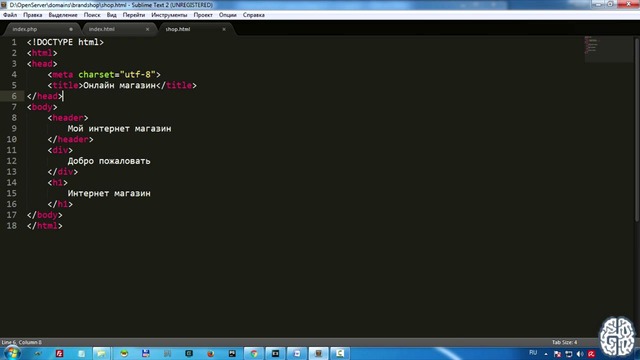Click the title text Онлайн магазин
Screen dimensions: 640x360
click(x=120, y=85)
